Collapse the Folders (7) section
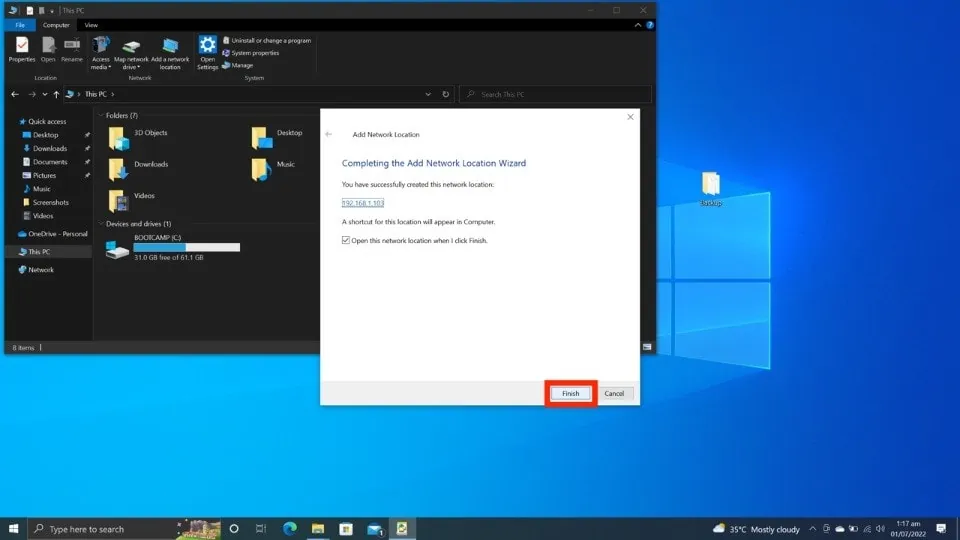 [x=100, y=116]
